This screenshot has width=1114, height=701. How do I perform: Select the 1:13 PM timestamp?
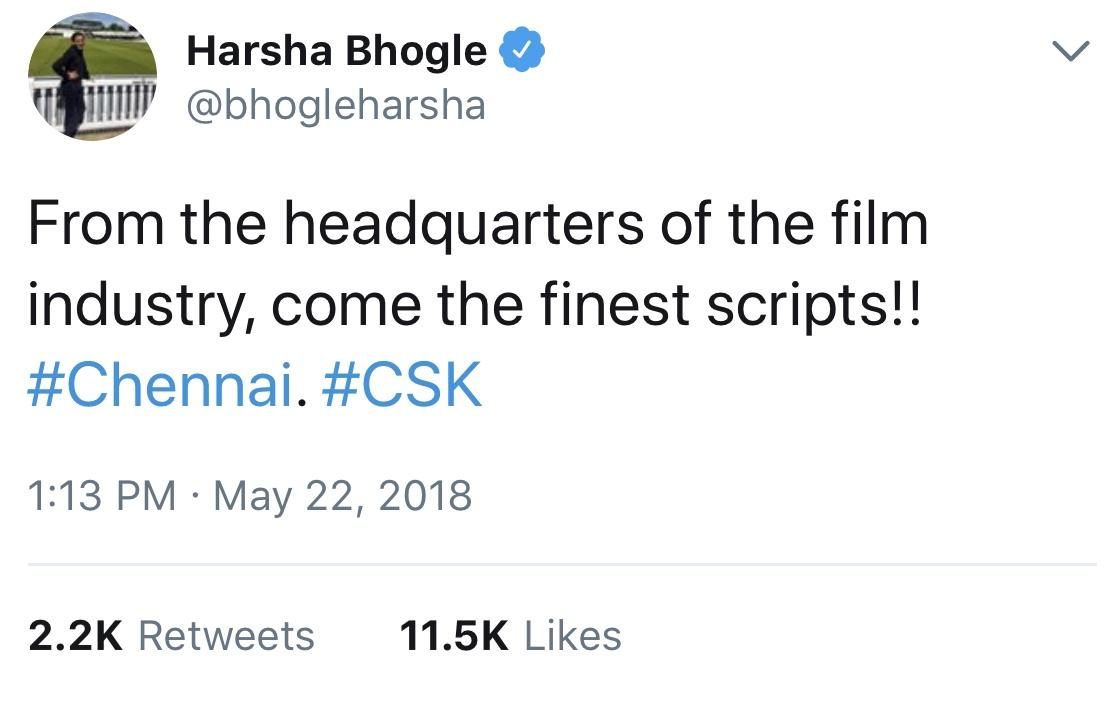(102, 495)
